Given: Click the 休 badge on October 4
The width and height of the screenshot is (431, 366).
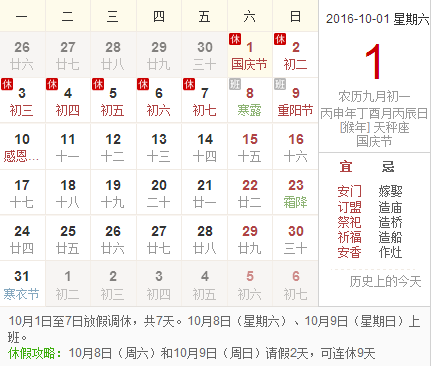Looking at the screenshot, I should coord(52,84).
